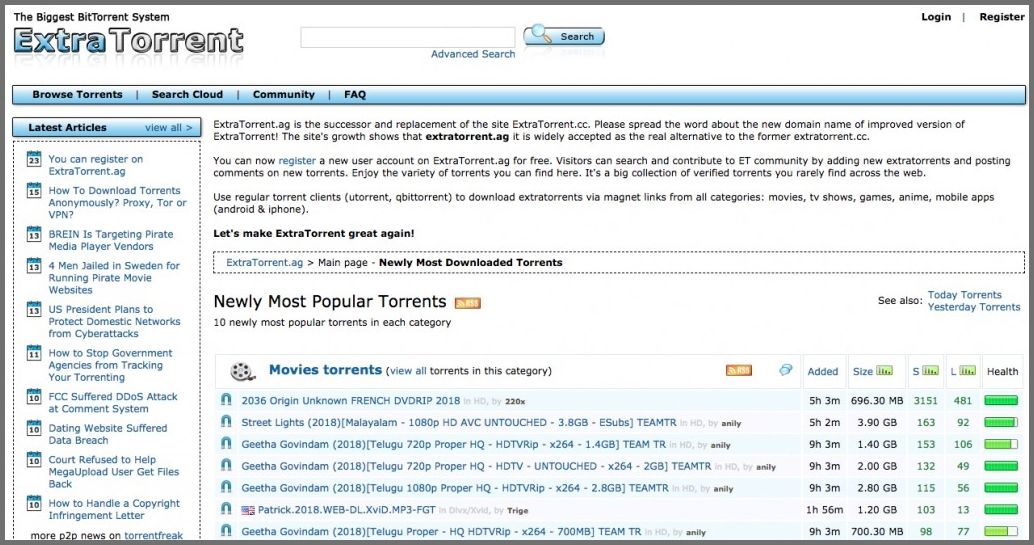Click calendar icon for 'You can register' article
Image resolution: width=1034 pixels, height=545 pixels.
click(34, 159)
